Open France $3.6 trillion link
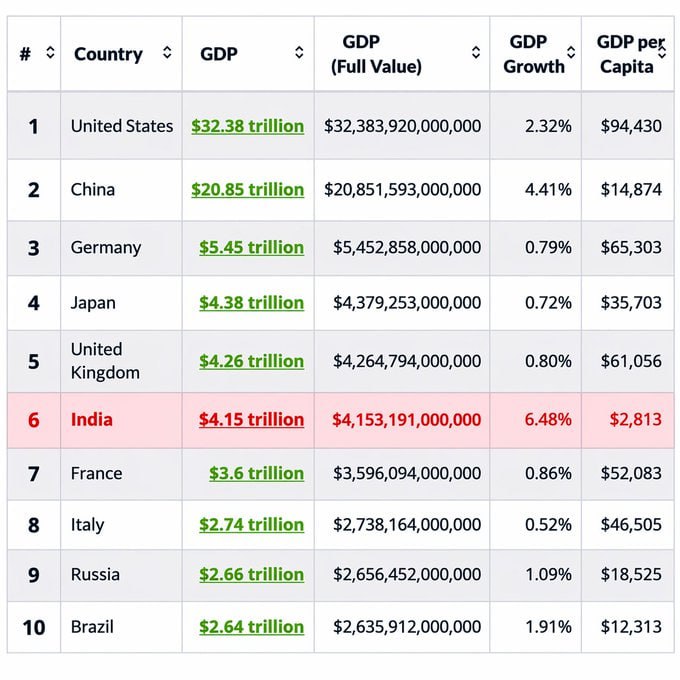The image size is (680, 680). click(x=256, y=473)
